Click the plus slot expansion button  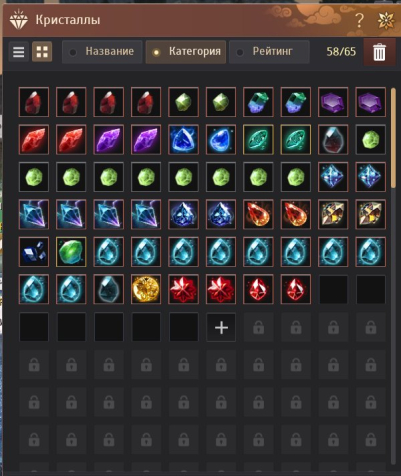tap(221, 327)
